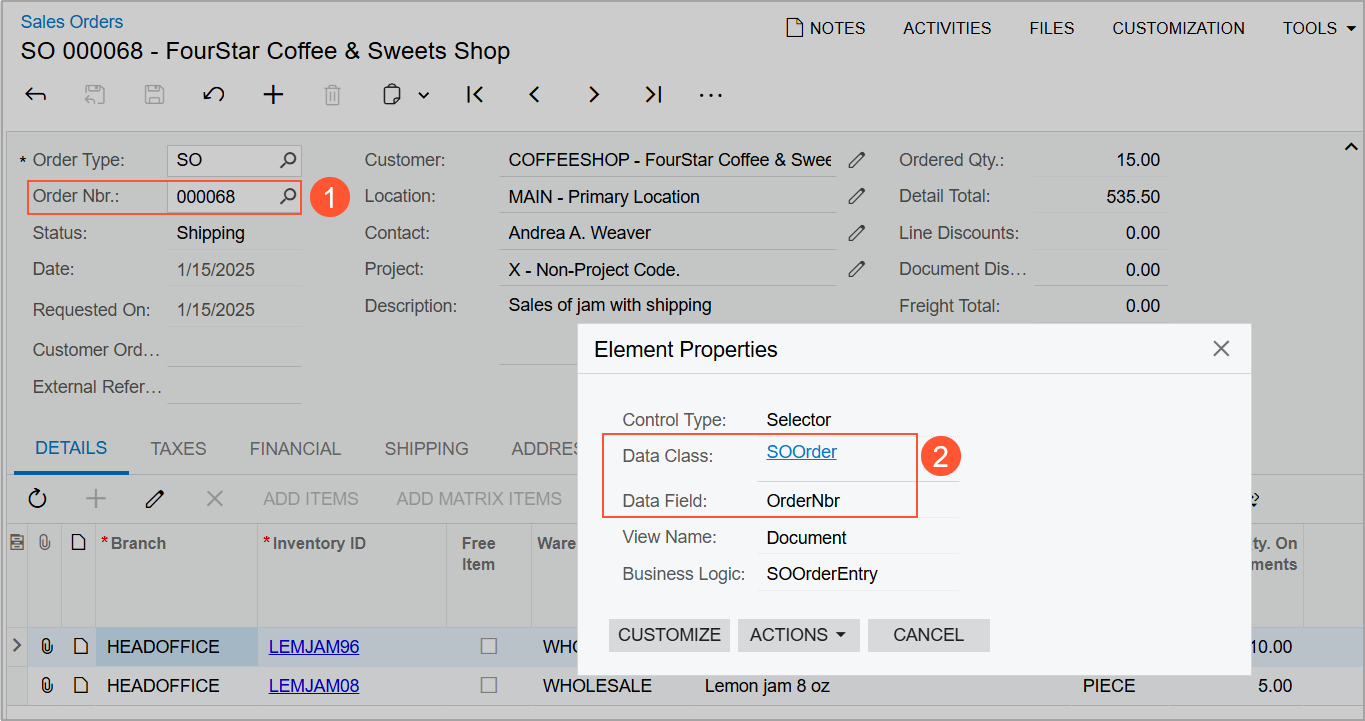The image size is (1365, 721).
Task: Refresh the details grid
Action: tap(38, 498)
